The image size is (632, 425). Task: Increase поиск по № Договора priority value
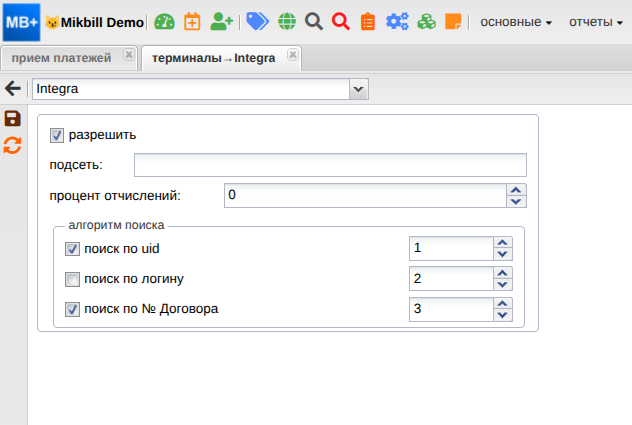tap(503, 303)
